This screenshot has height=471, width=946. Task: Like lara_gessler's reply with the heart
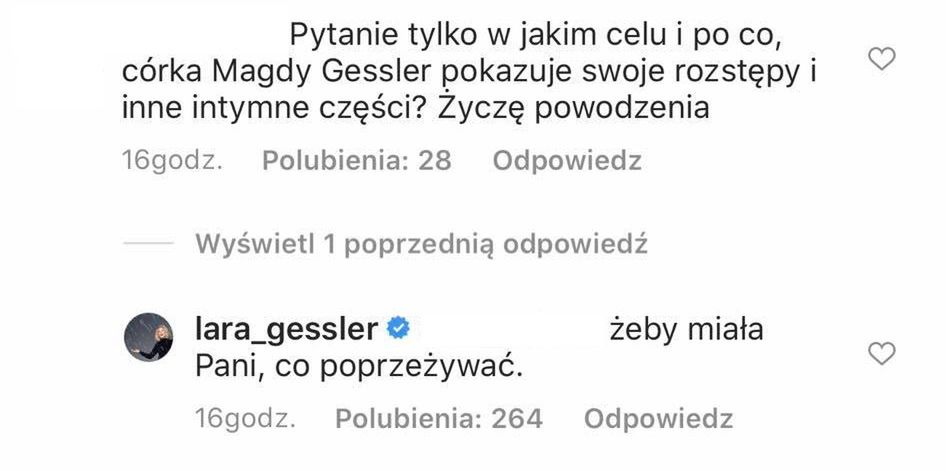(x=880, y=352)
